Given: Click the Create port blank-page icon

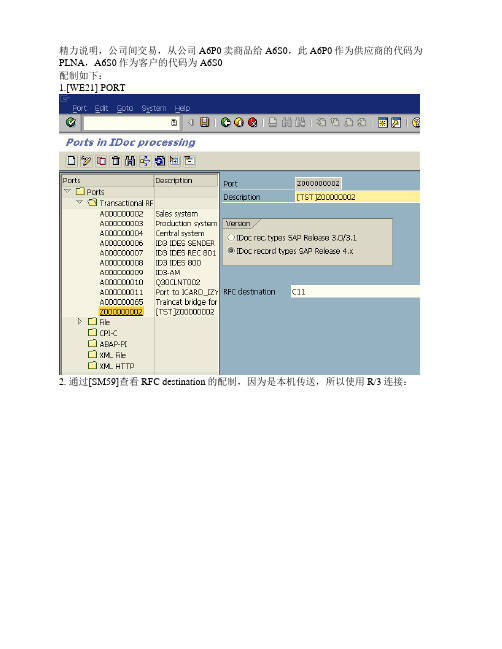Looking at the screenshot, I should (x=72, y=161).
